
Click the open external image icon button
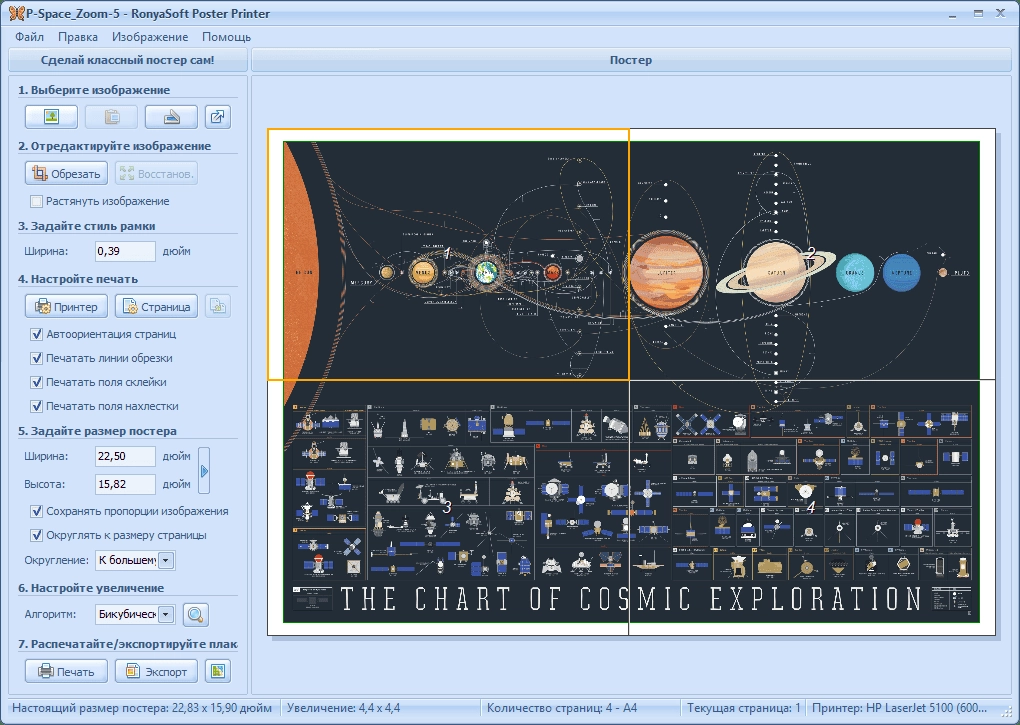click(218, 117)
